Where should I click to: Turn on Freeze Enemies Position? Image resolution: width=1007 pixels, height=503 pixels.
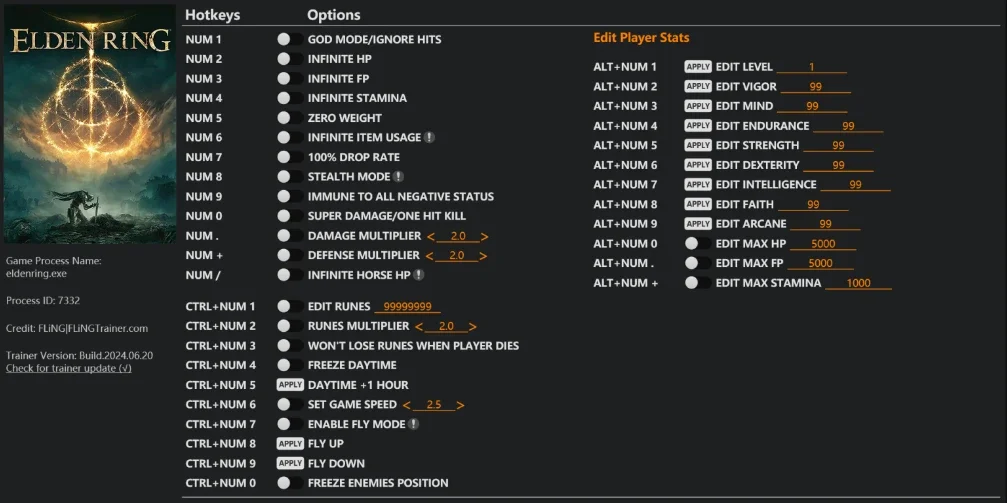coord(290,483)
